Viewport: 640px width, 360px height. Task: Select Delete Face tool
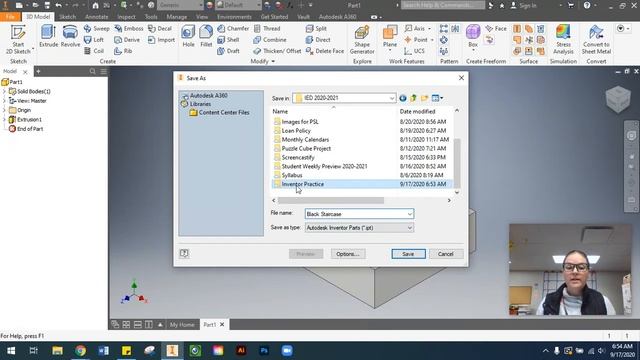[325, 51]
